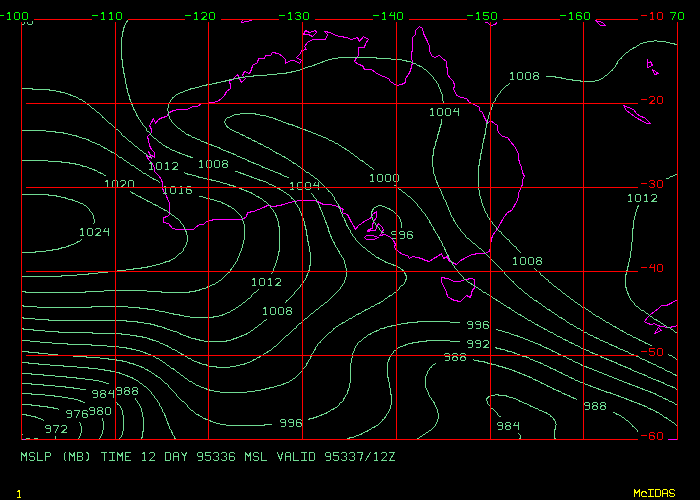
Task: Click the 976 isobar label
Action: [77, 414]
